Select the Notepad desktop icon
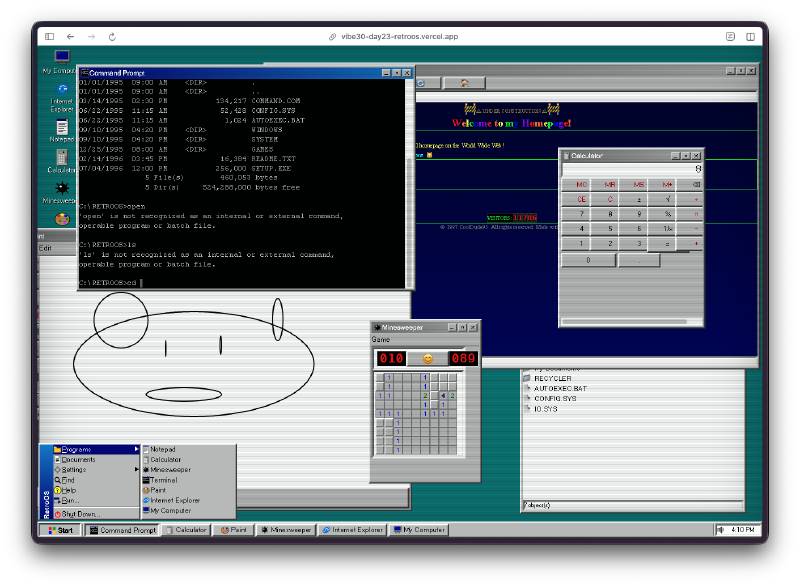This screenshot has width=800, height=586. tap(62, 128)
